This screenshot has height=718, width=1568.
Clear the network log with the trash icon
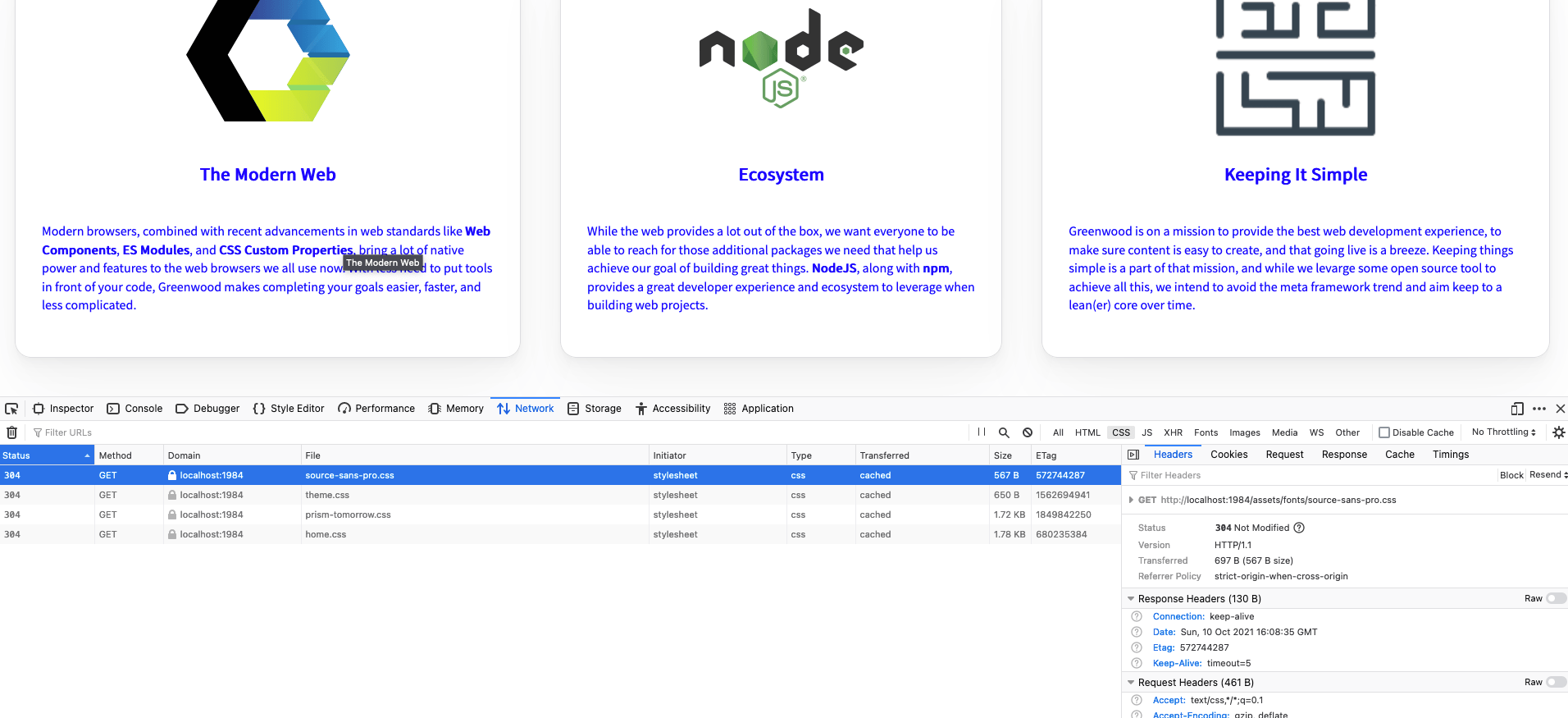(11, 432)
